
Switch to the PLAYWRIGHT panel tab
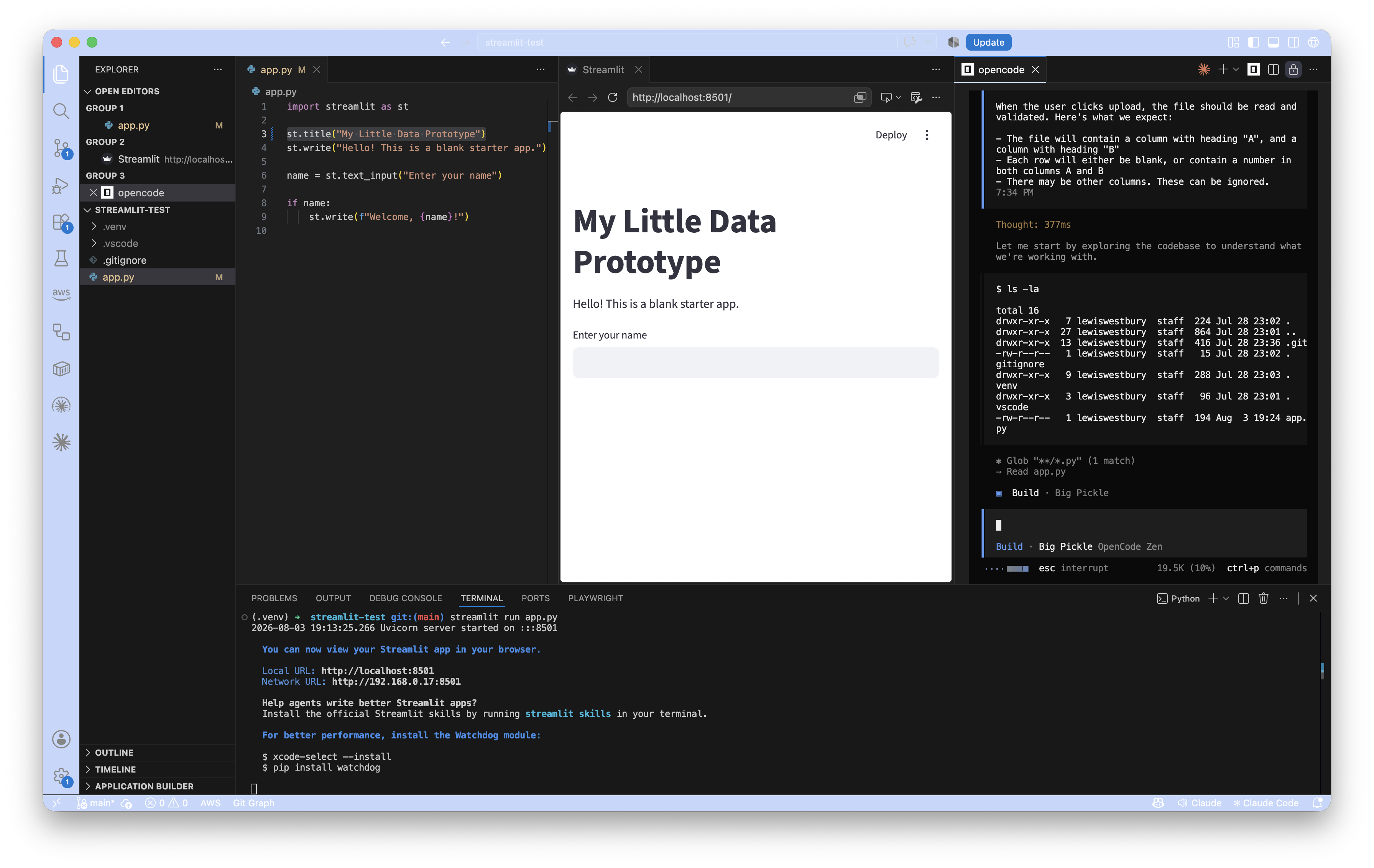(x=595, y=598)
